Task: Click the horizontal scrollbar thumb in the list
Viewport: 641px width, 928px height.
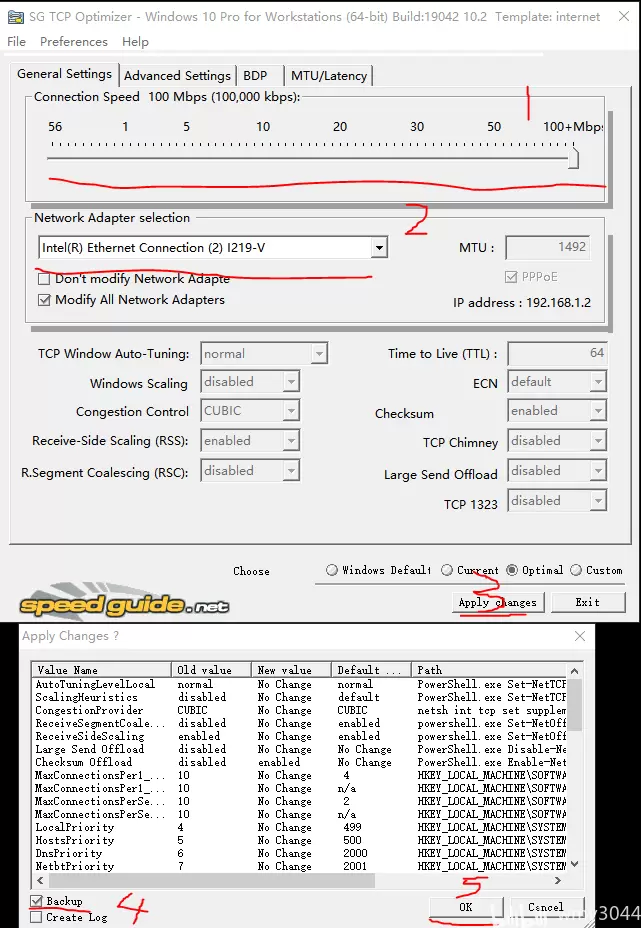Action: coord(211,881)
